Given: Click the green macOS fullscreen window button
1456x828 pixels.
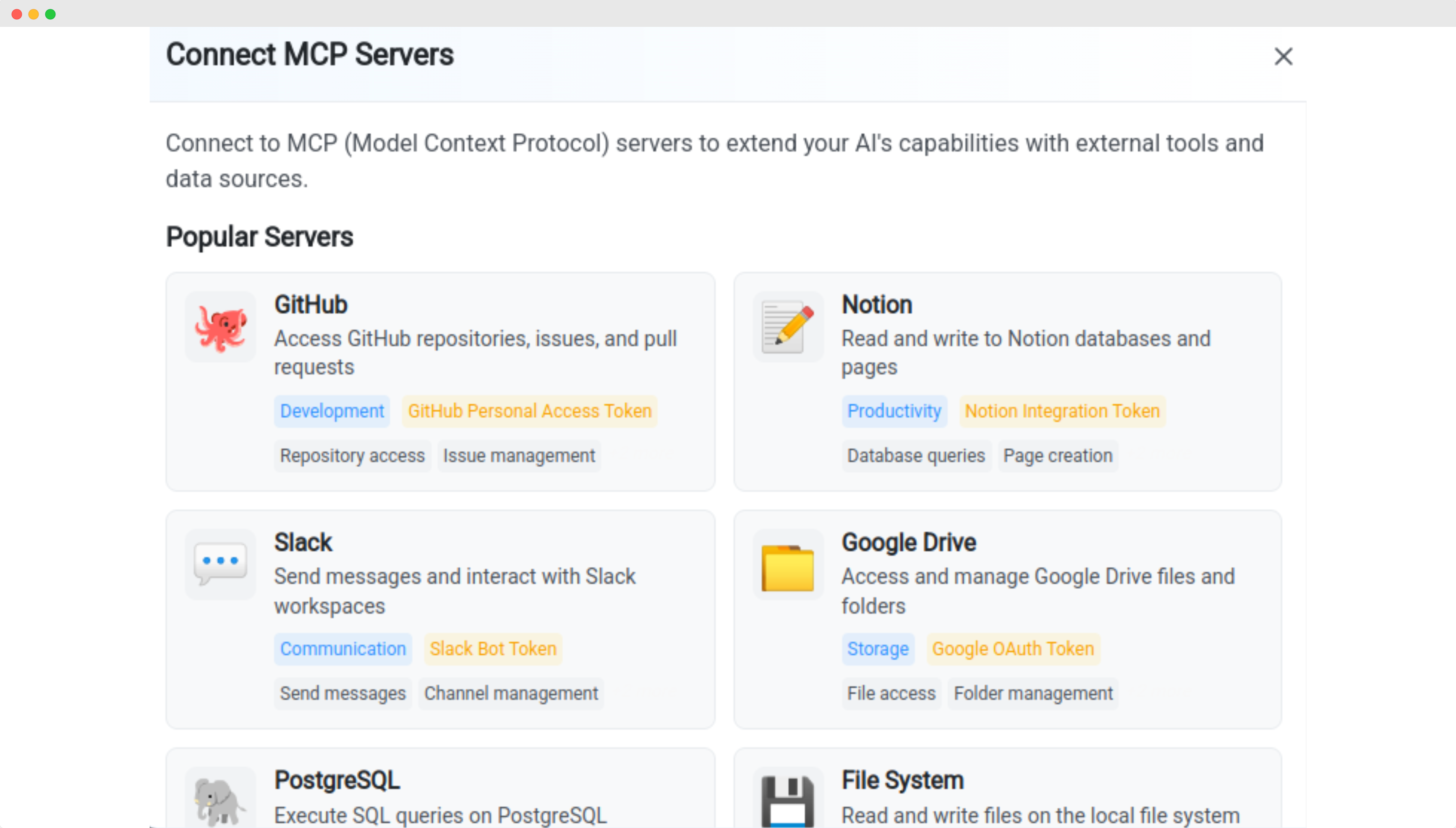Looking at the screenshot, I should coord(50,14).
